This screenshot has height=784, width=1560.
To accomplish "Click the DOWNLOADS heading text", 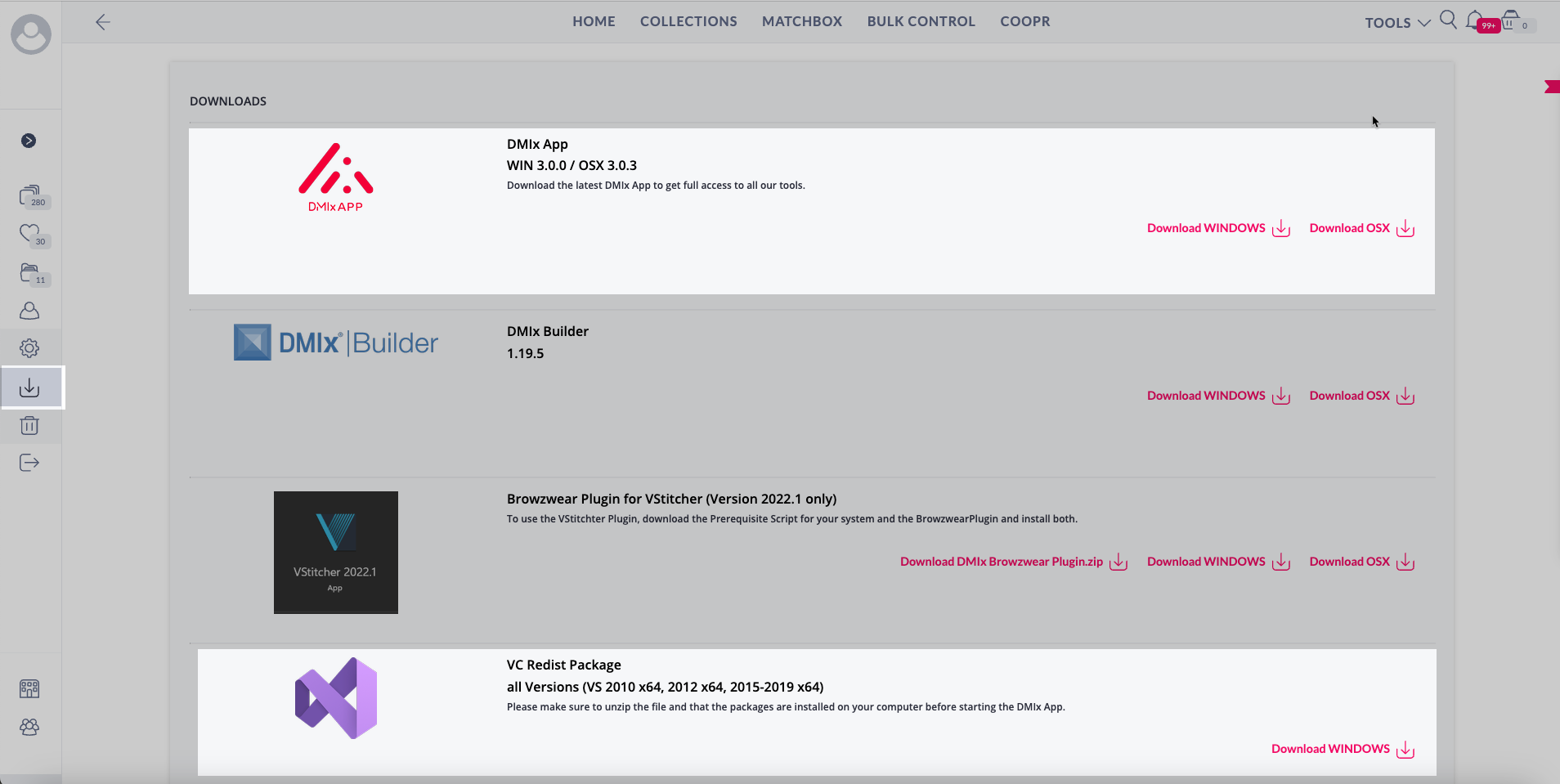I will coord(228,101).
